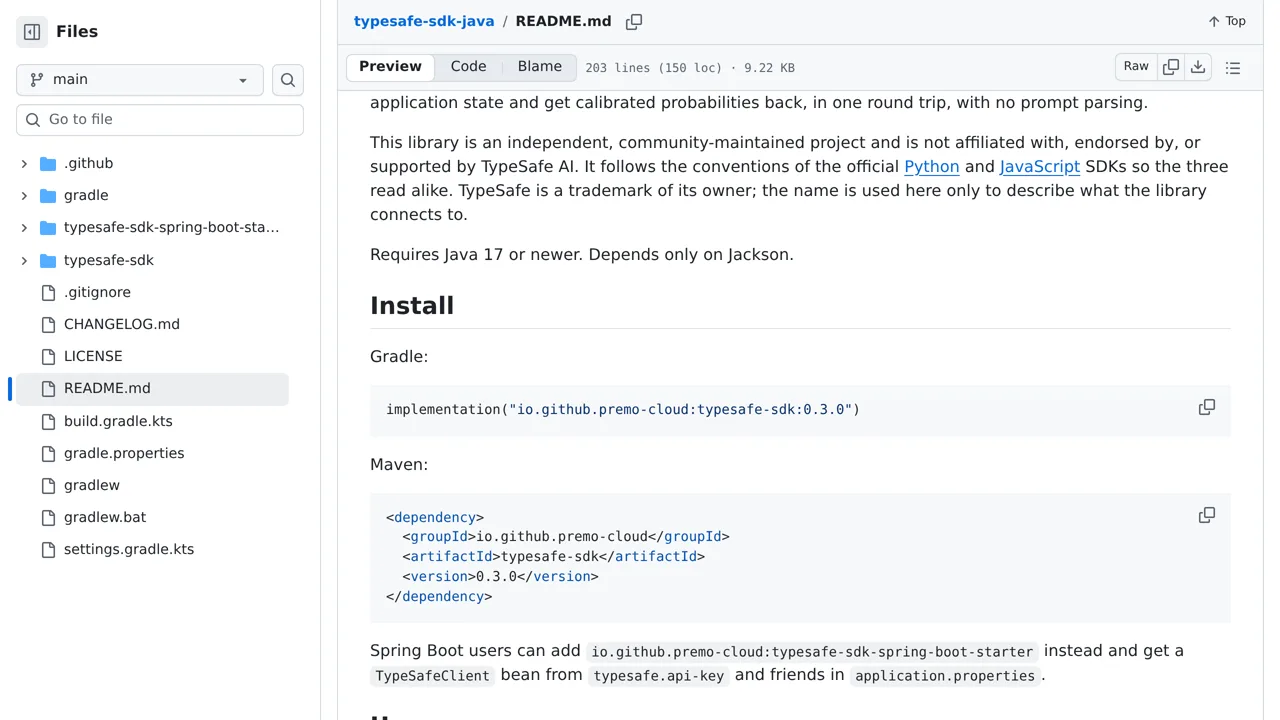Image resolution: width=1280 pixels, height=720 pixels.
Task: Collapse the file tree sidebar icon
Action: pyautogui.click(x=32, y=32)
